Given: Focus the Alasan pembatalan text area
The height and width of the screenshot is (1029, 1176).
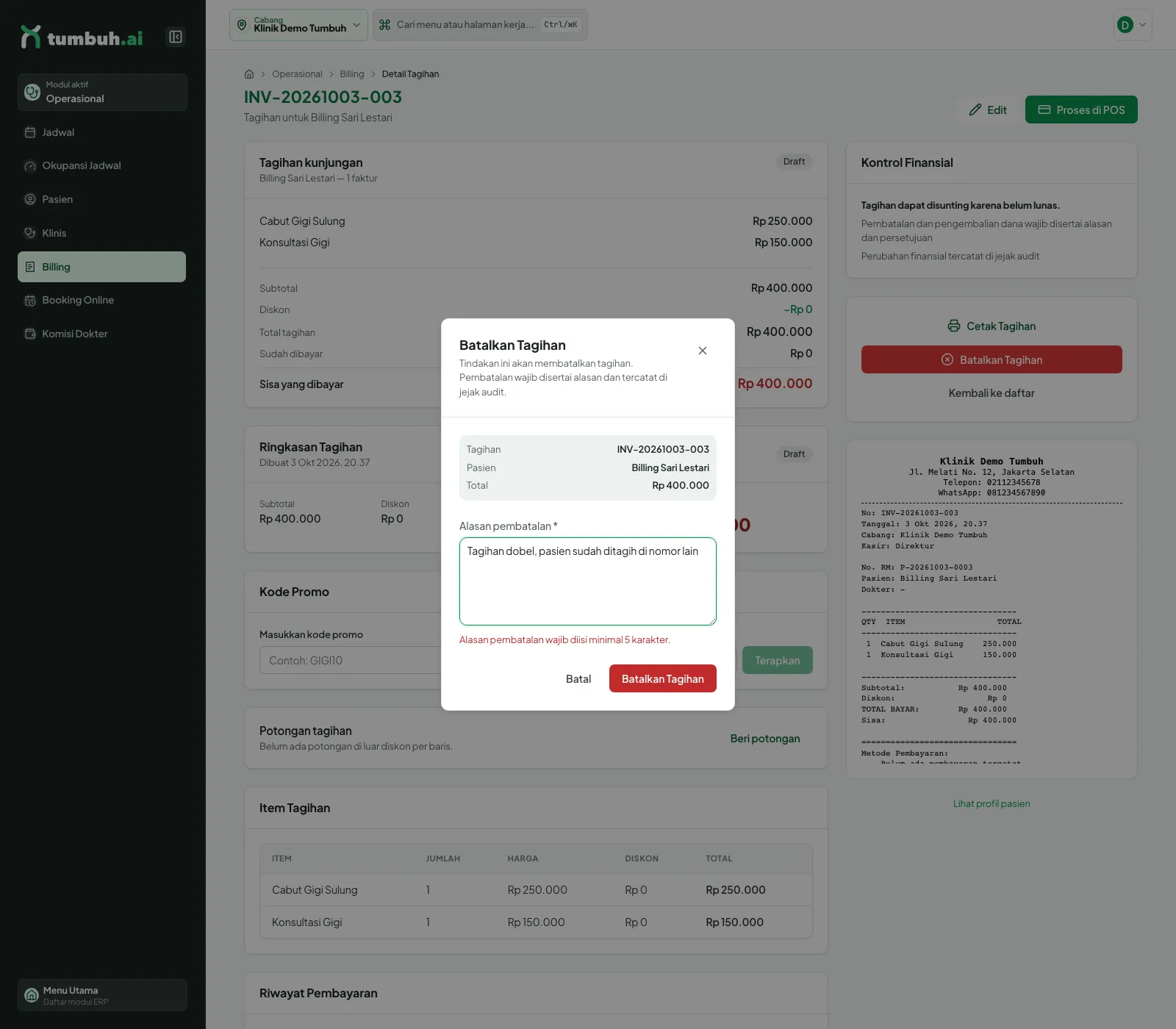Looking at the screenshot, I should [x=588, y=581].
